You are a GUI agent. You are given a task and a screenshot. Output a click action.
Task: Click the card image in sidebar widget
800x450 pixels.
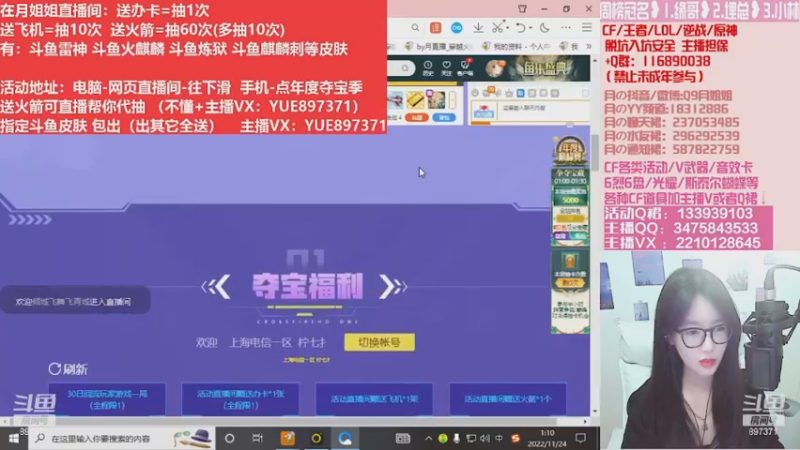(x=570, y=261)
